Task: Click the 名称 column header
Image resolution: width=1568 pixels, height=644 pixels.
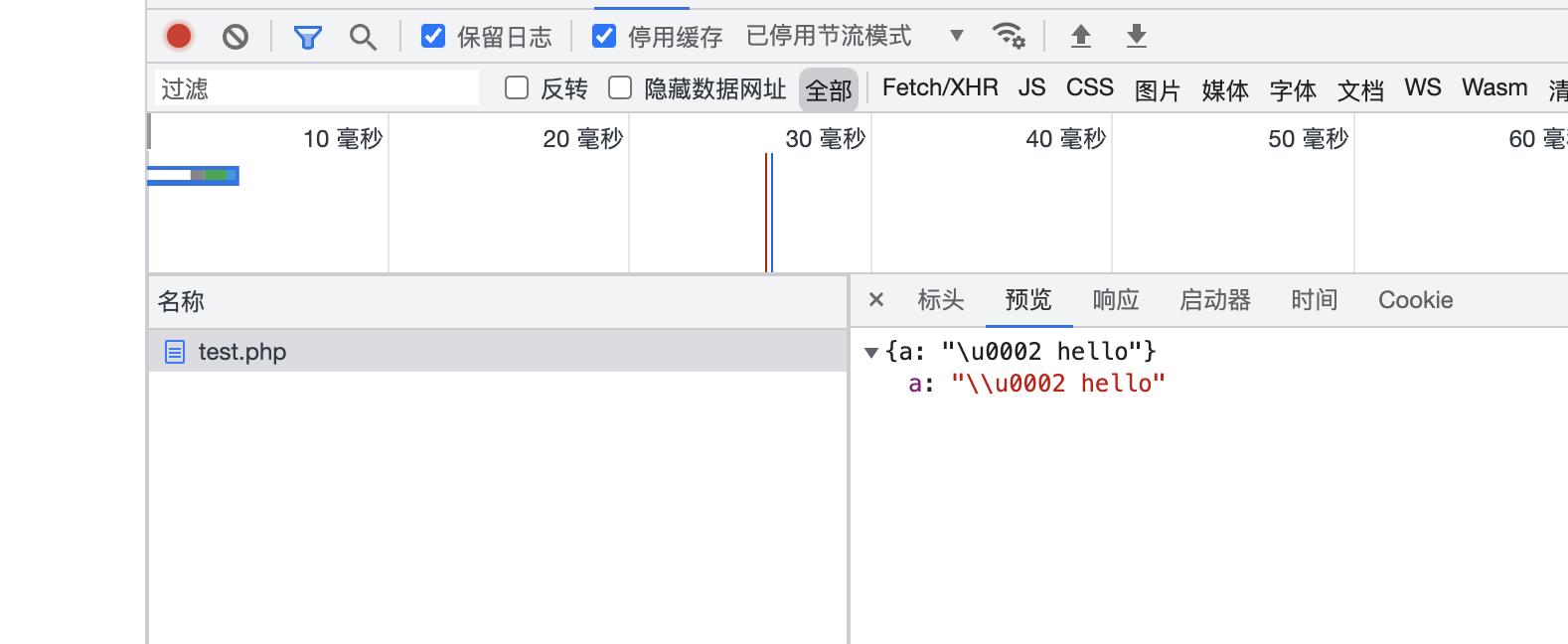Action: pyautogui.click(x=498, y=302)
